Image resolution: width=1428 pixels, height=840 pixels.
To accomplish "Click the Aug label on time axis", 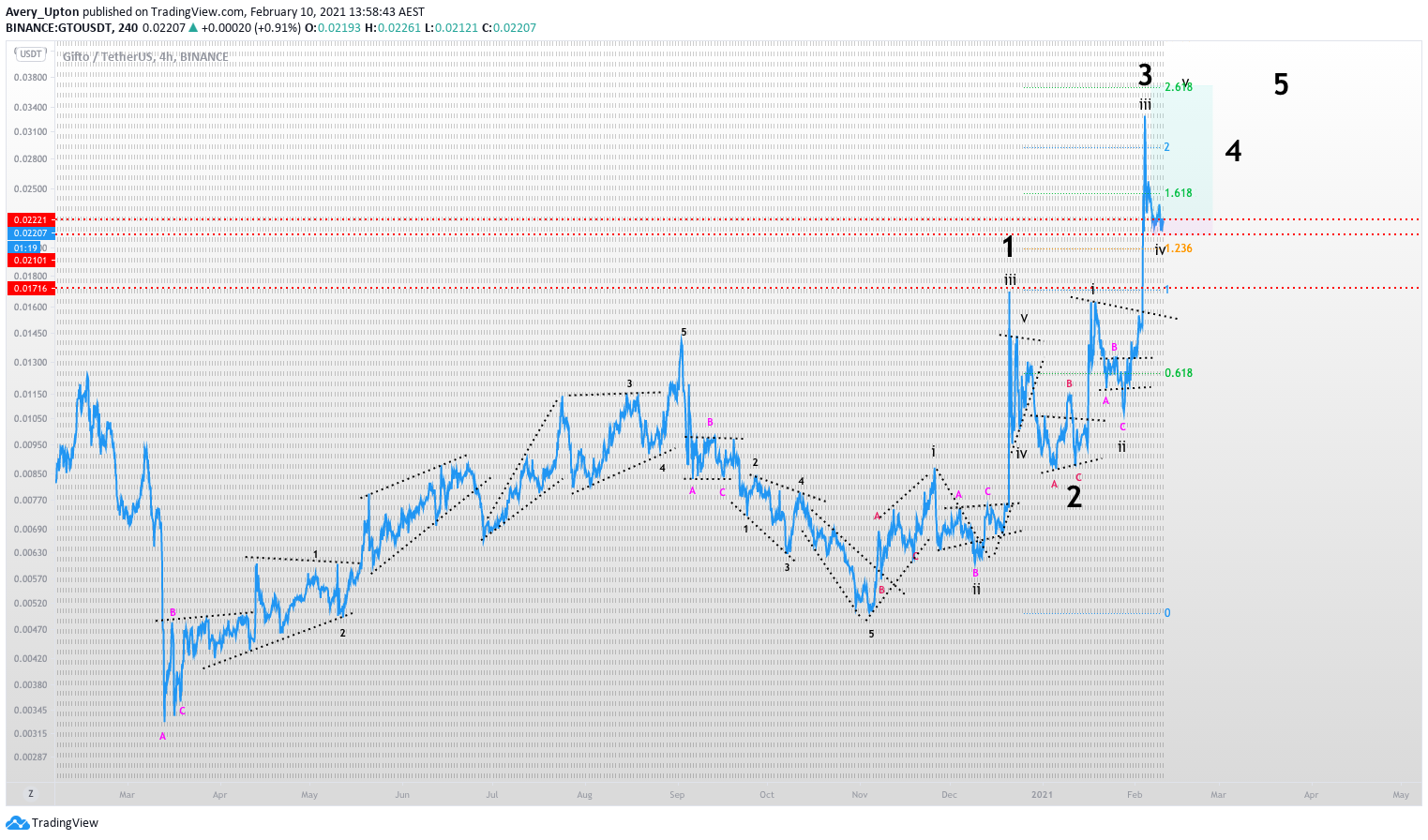I will click(x=585, y=795).
